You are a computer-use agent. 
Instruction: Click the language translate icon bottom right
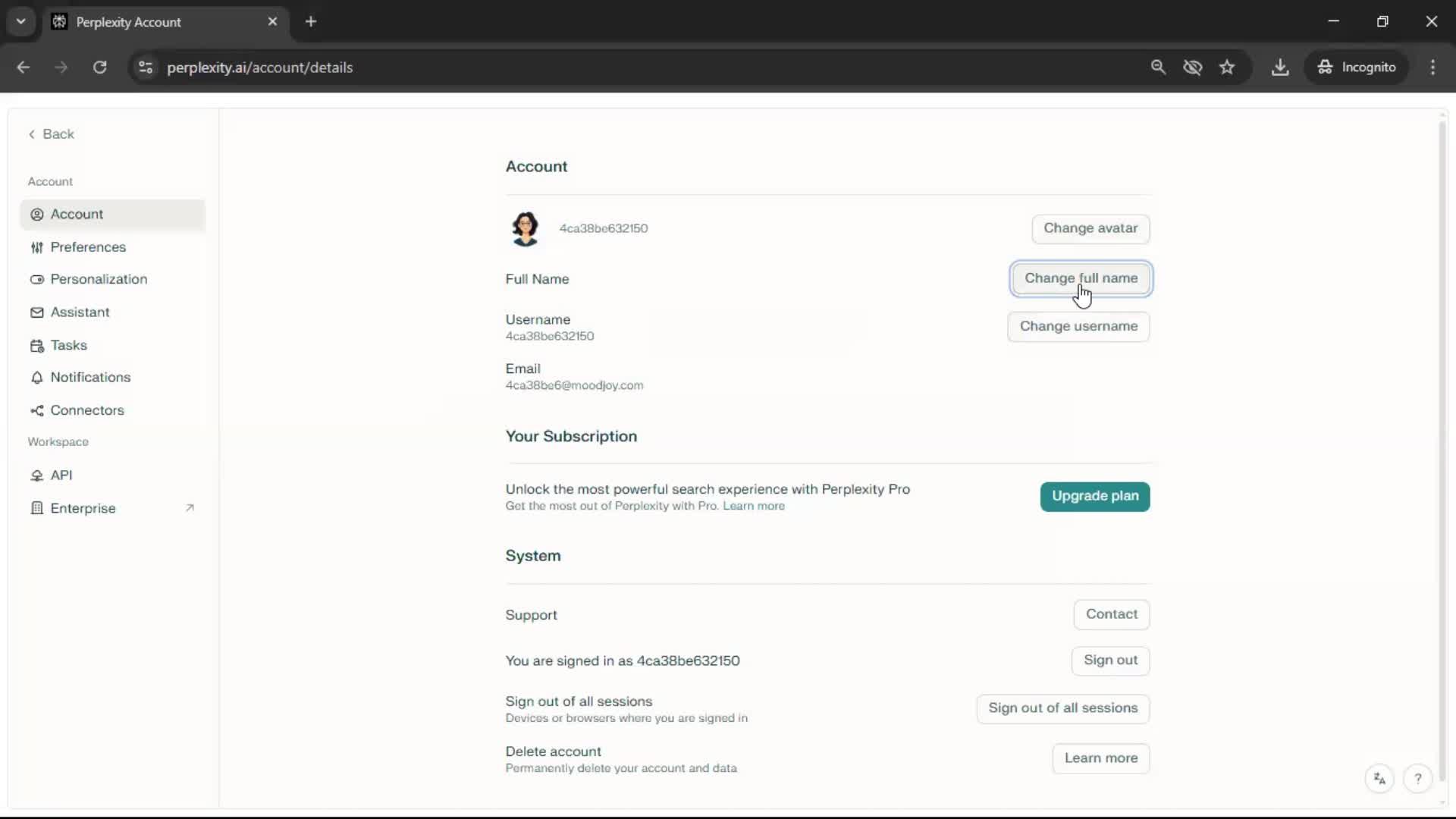pos(1379,779)
